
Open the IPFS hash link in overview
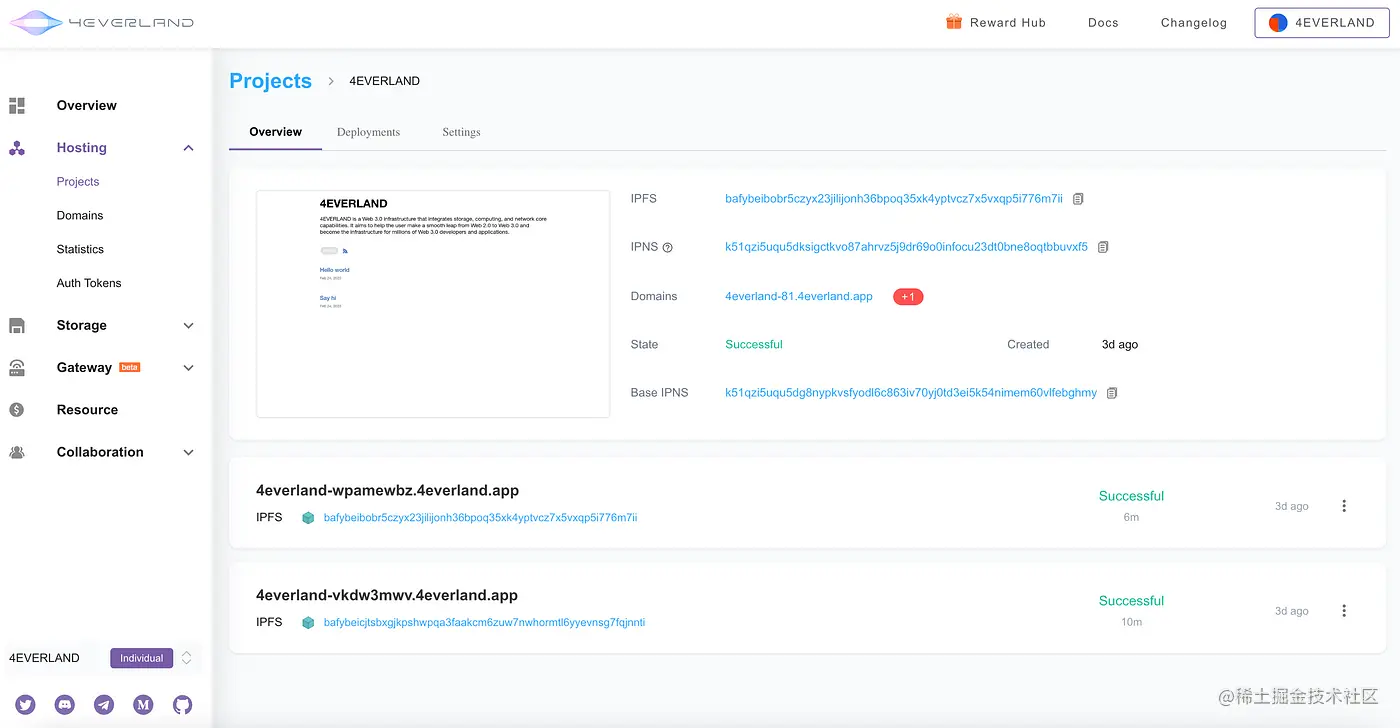point(894,199)
